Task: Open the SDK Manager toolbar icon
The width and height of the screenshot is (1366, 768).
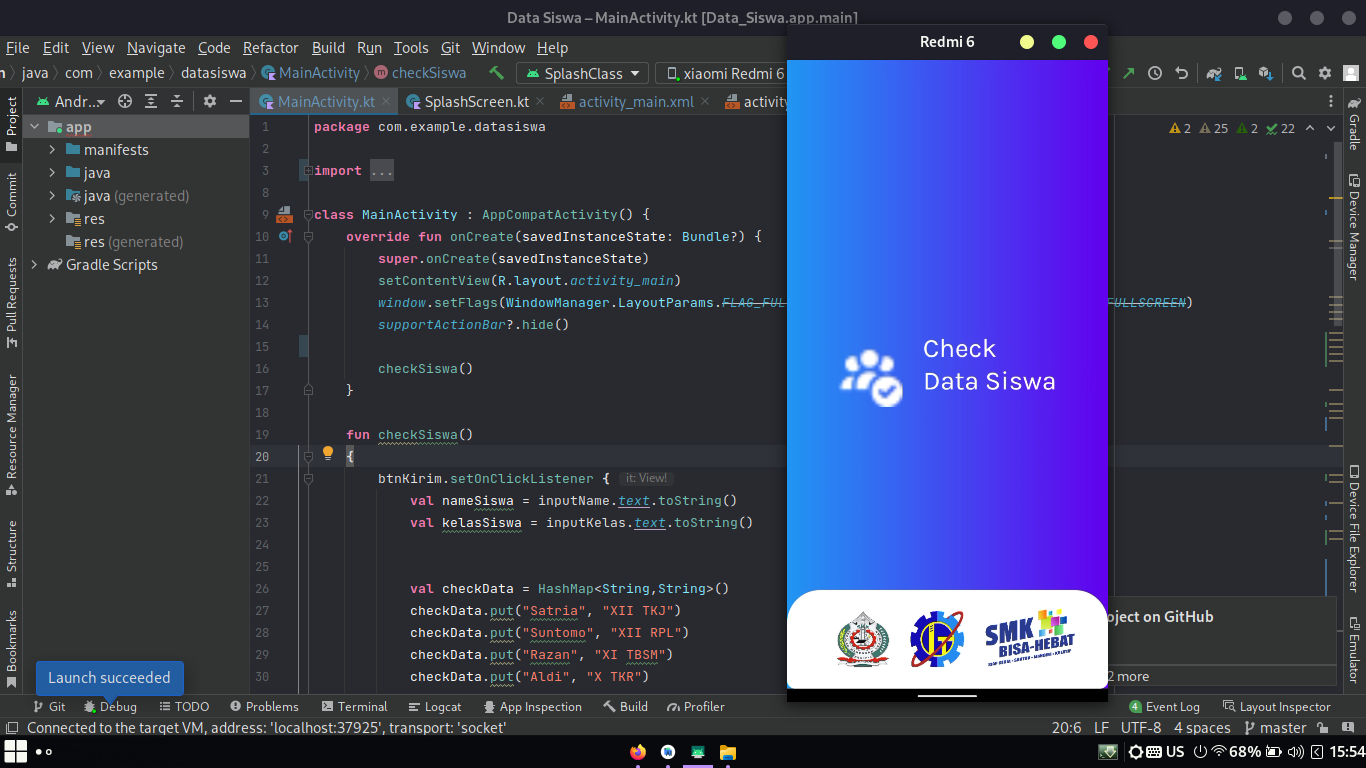Action: pos(1267,73)
